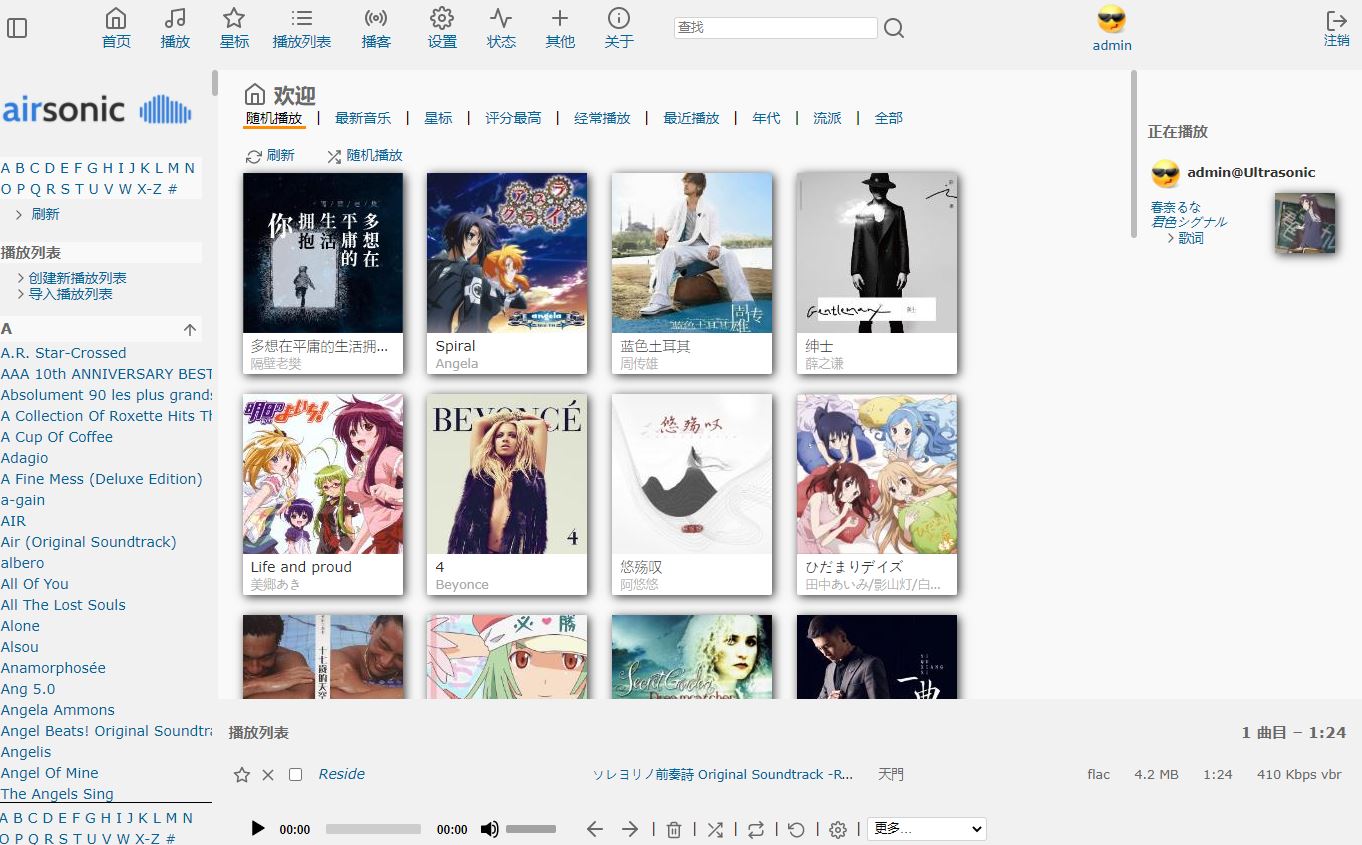Select the 随机播放 tab
This screenshot has height=845, width=1362.
click(x=274, y=118)
